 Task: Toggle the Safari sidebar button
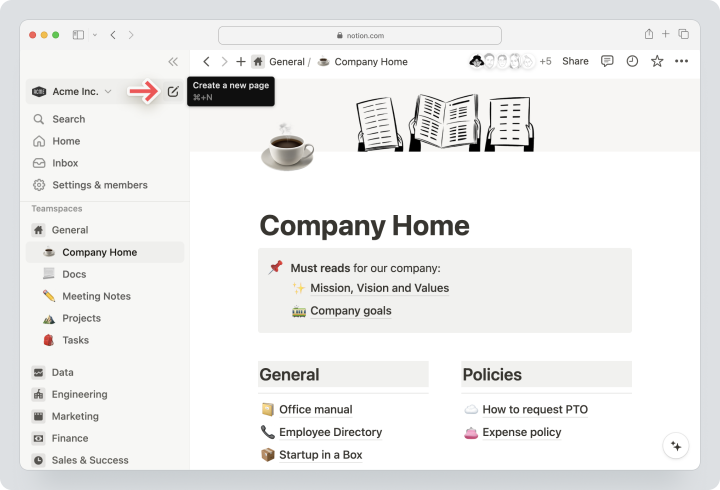point(78,35)
